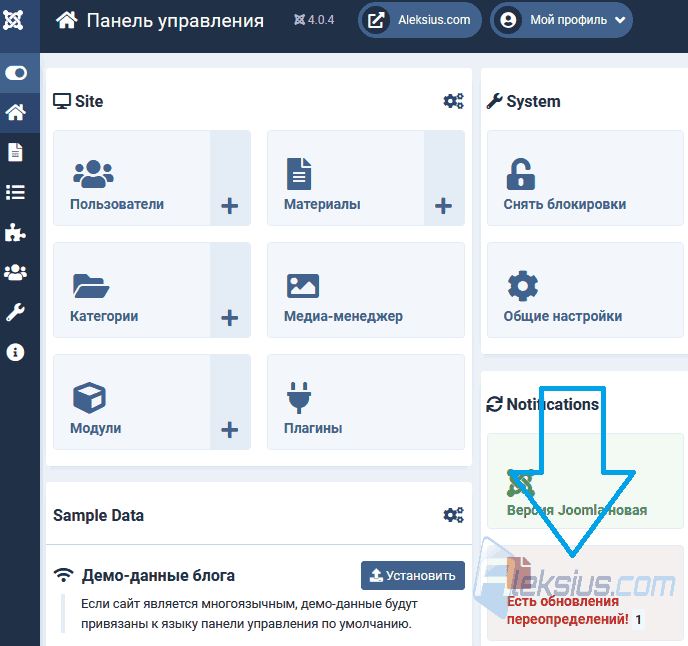Open the Menus list icon in sidebar

coord(15,192)
